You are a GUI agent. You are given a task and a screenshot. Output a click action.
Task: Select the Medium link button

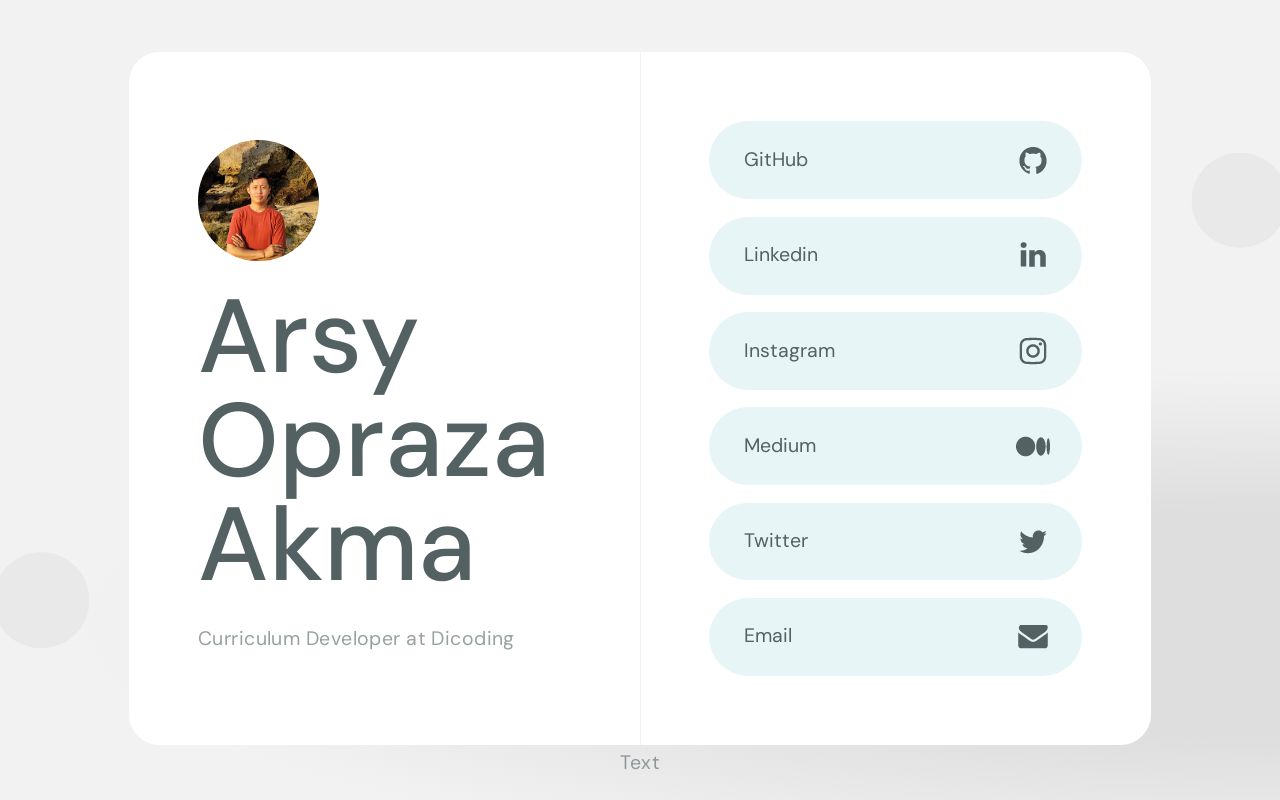click(895, 446)
